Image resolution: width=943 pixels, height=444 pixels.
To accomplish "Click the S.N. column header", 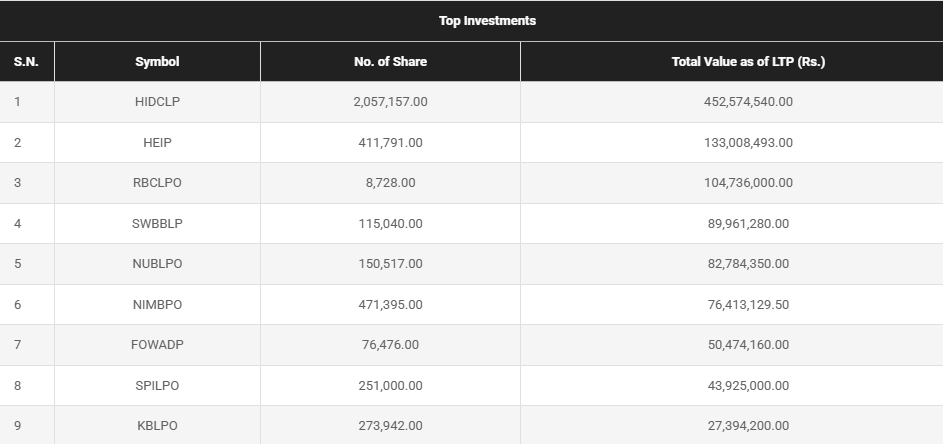I will coord(26,62).
